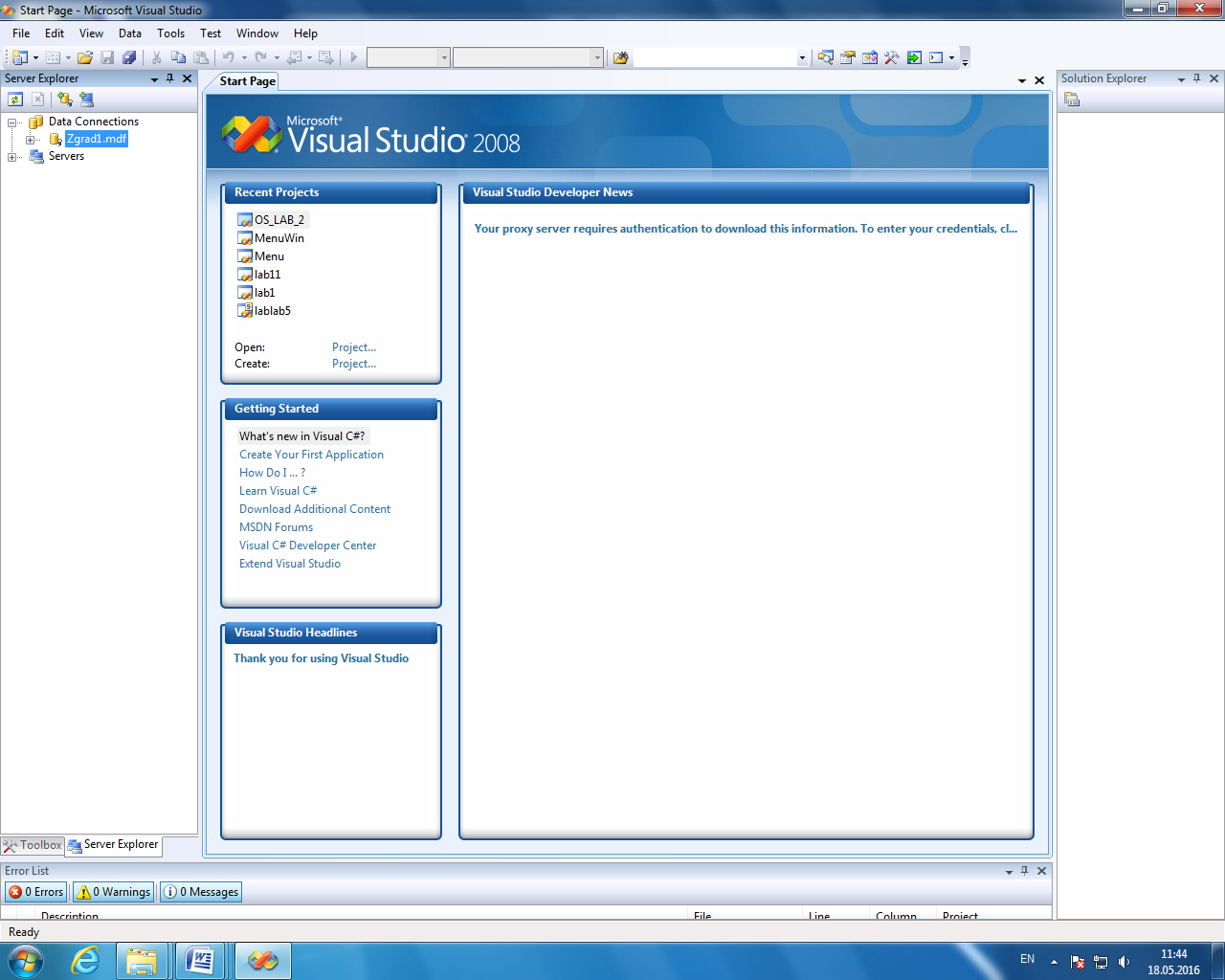The height and width of the screenshot is (980, 1225).
Task: Click the Save All toolbar icon
Action: 129,57
